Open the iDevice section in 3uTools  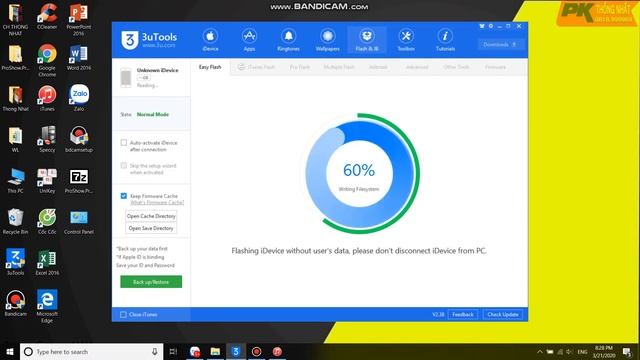[210, 40]
